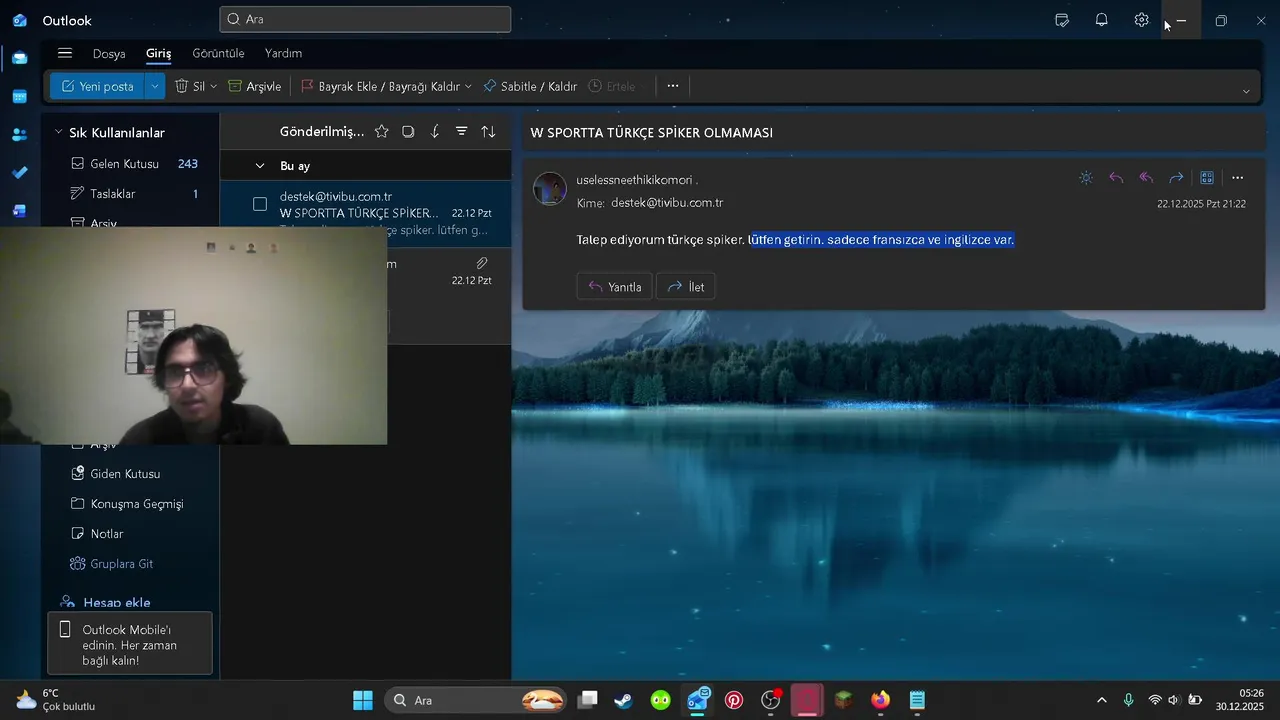
Task: Open Calendar module in left app bar
Action: (x=19, y=97)
